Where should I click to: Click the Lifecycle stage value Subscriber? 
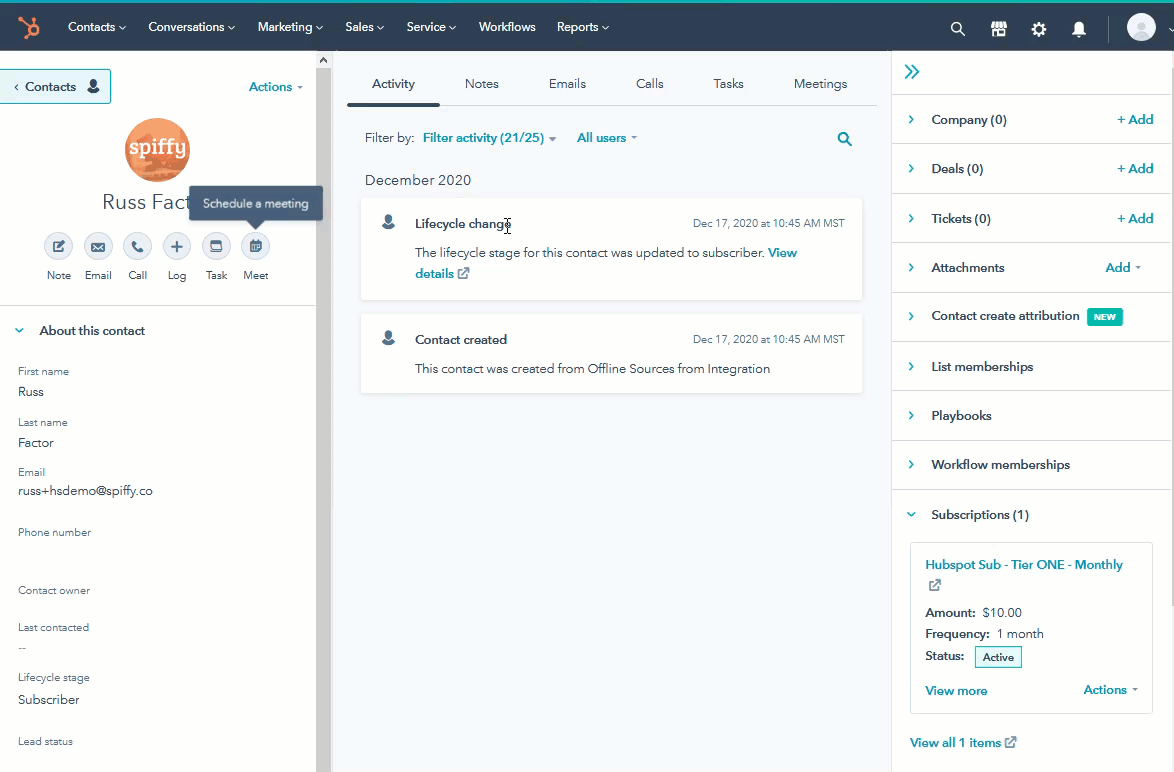coord(49,700)
